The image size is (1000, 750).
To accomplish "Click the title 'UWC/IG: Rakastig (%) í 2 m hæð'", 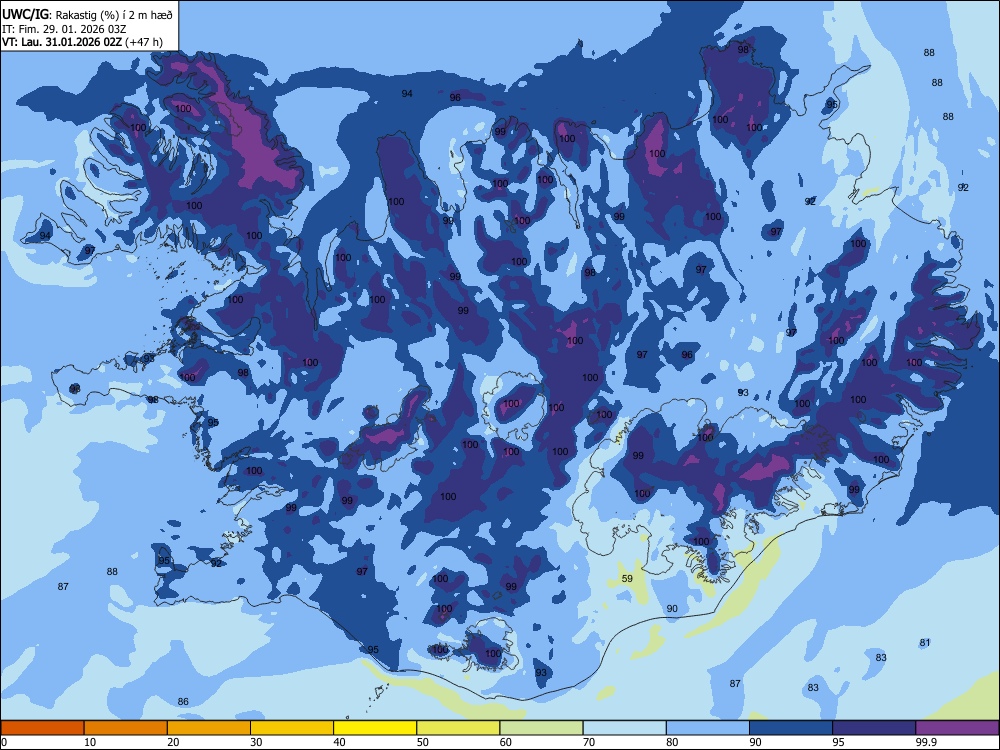I will (x=87, y=14).
